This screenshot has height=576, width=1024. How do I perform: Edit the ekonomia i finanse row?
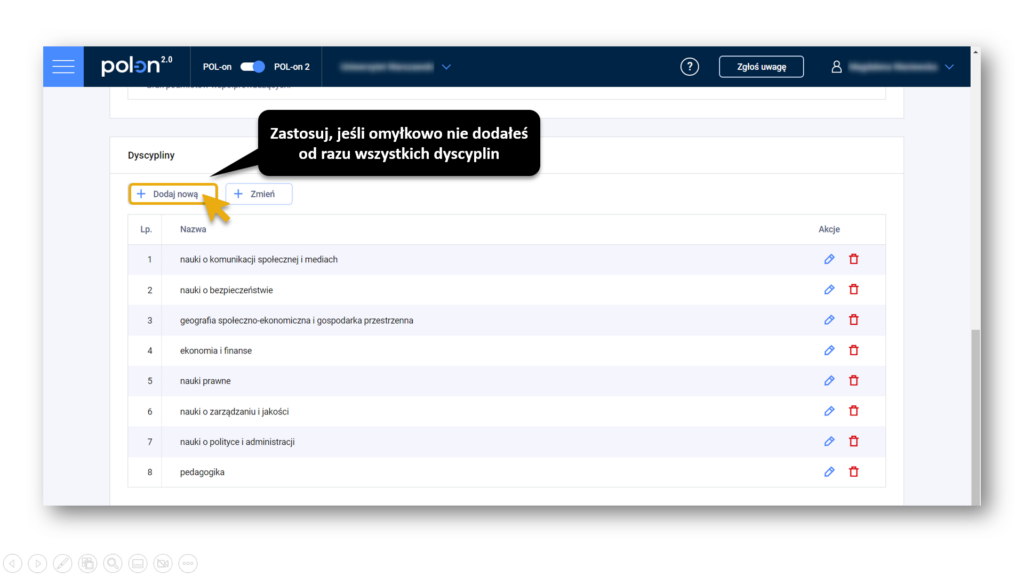coord(829,350)
